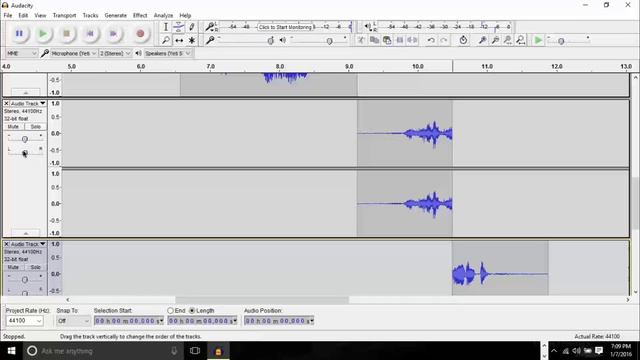Open the Microphone input device dropdown
640x360 pixels.
[x=74, y=53]
